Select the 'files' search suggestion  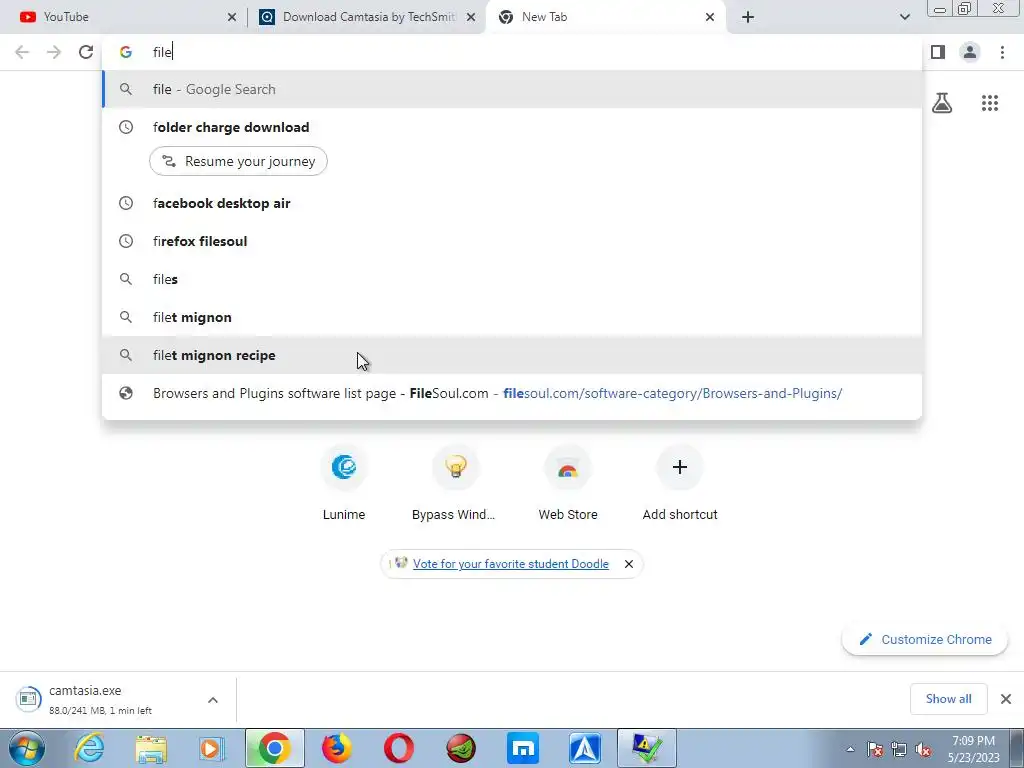(x=512, y=280)
